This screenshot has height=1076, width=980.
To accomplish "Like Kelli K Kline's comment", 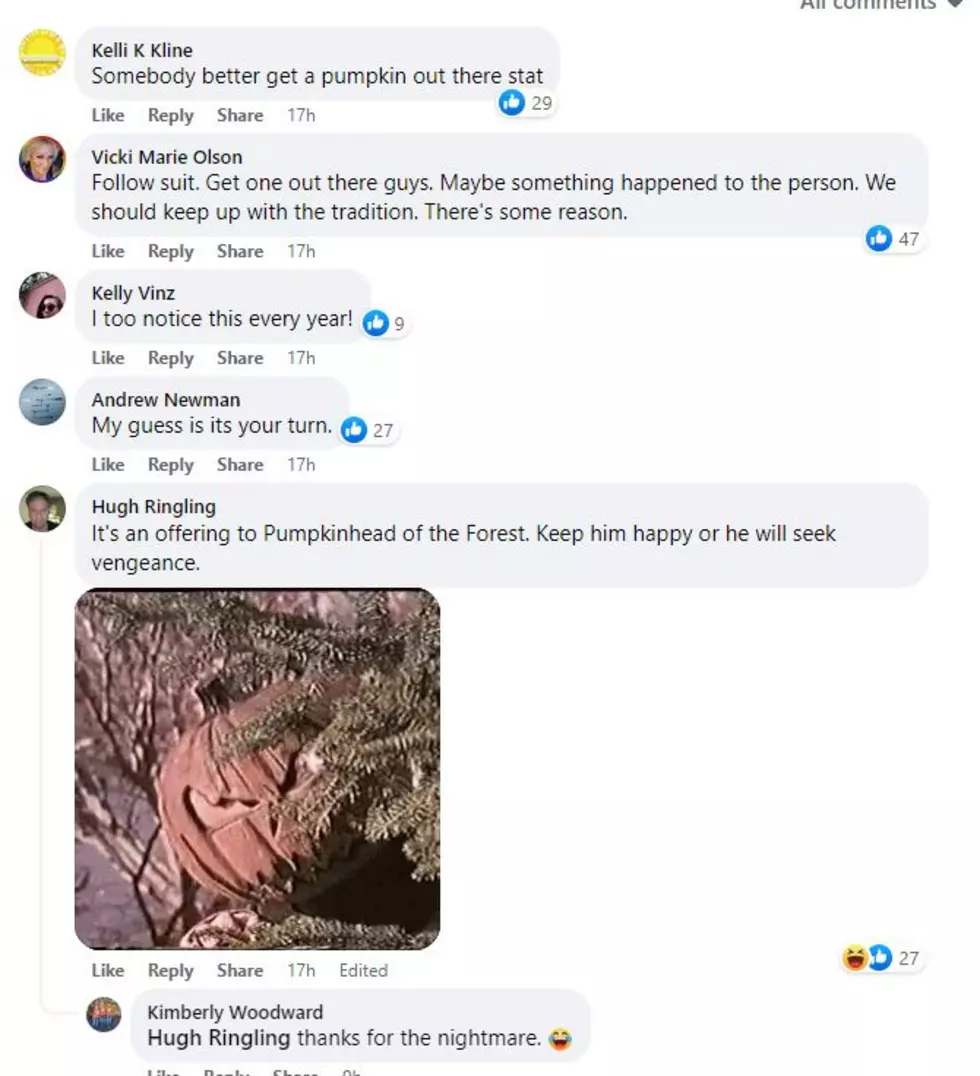I will click(x=108, y=115).
